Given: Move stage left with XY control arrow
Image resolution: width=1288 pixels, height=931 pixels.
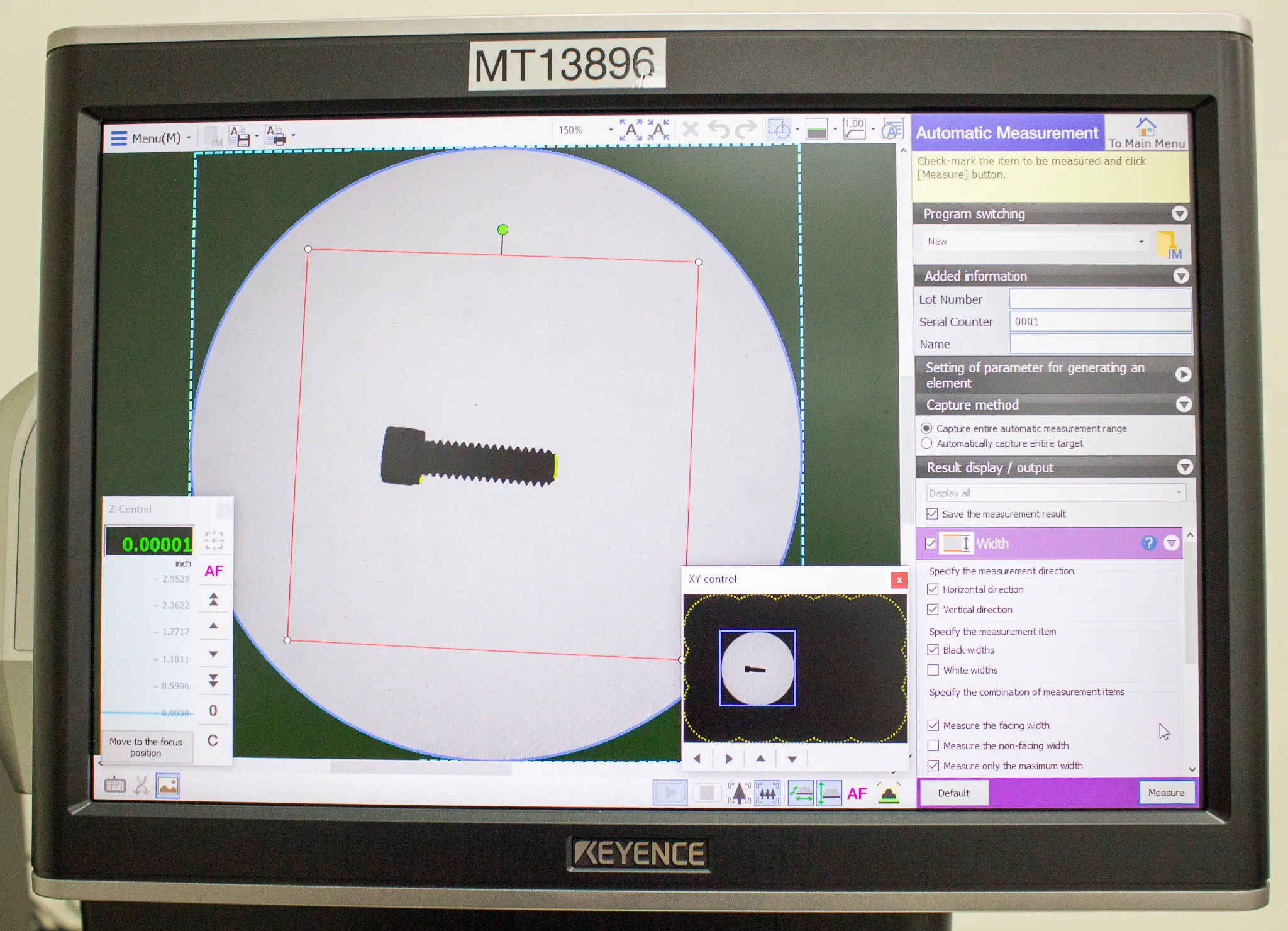Looking at the screenshot, I should [x=697, y=759].
